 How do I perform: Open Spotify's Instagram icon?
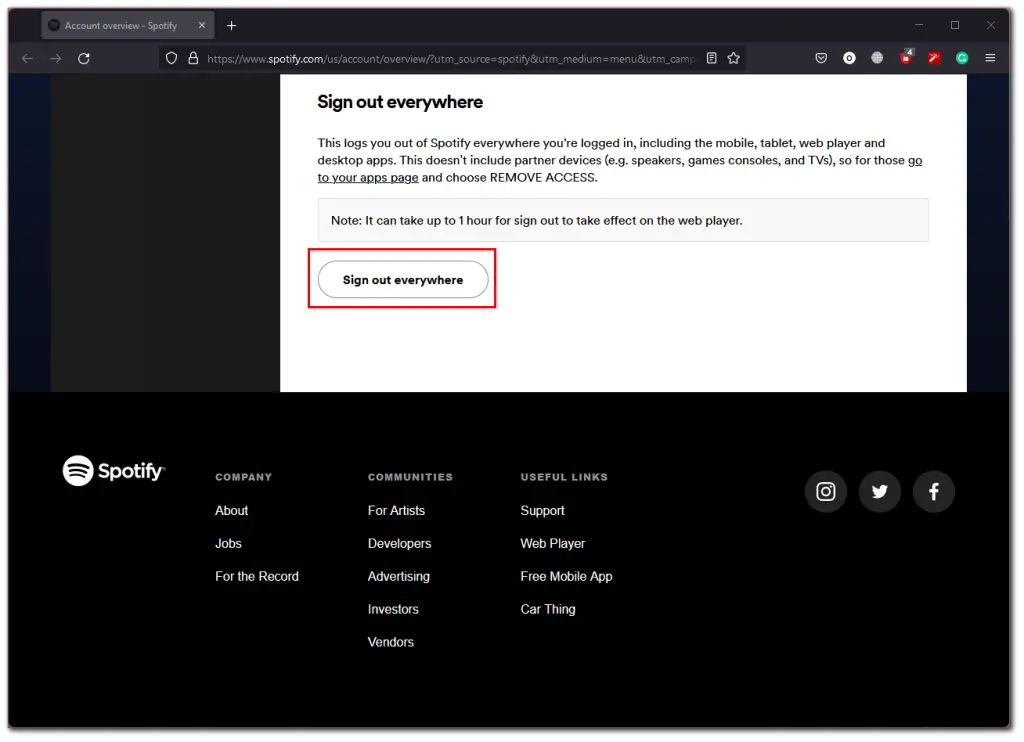[x=826, y=492]
